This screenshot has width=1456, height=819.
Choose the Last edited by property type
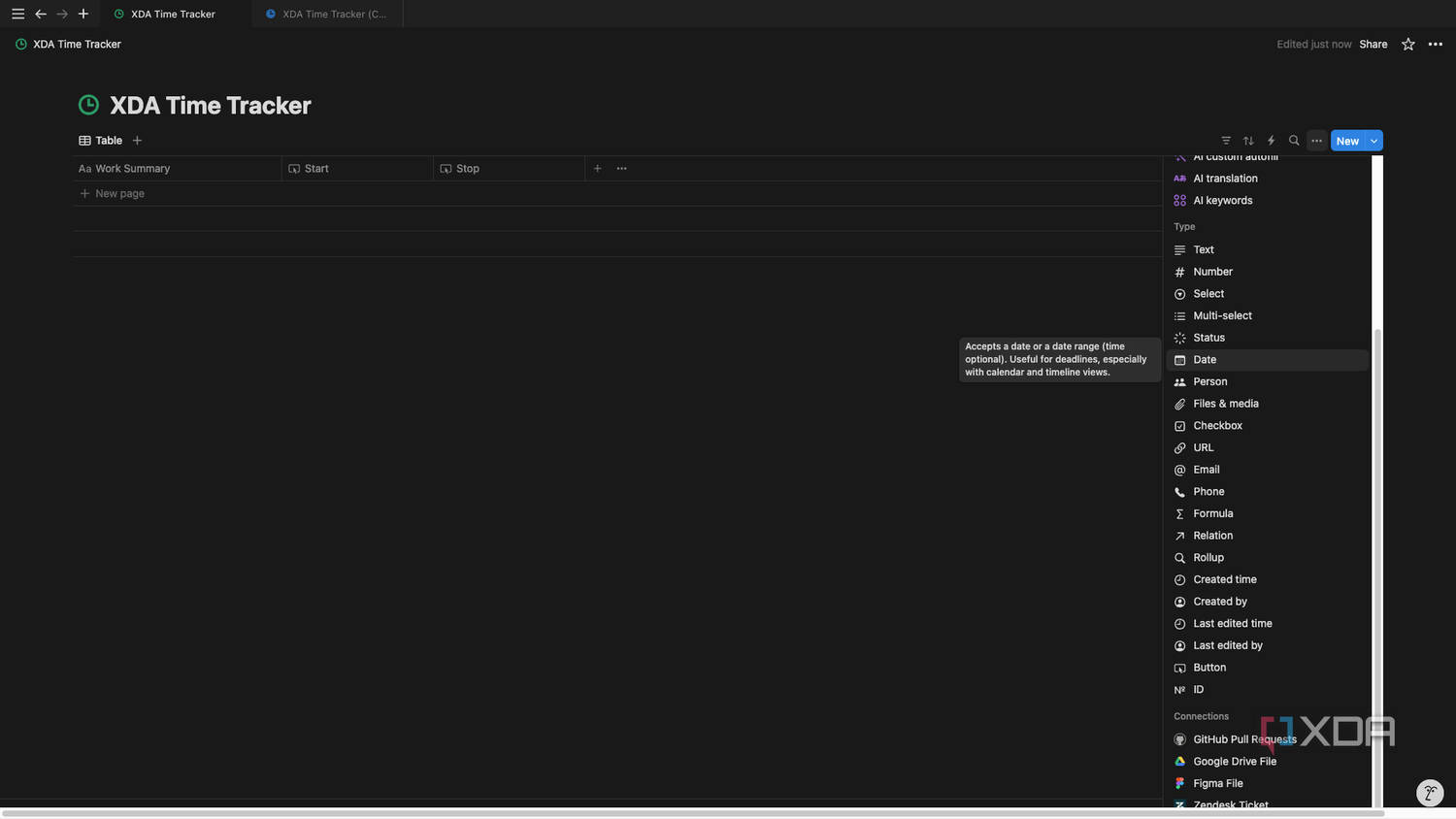pyautogui.click(x=1267, y=645)
